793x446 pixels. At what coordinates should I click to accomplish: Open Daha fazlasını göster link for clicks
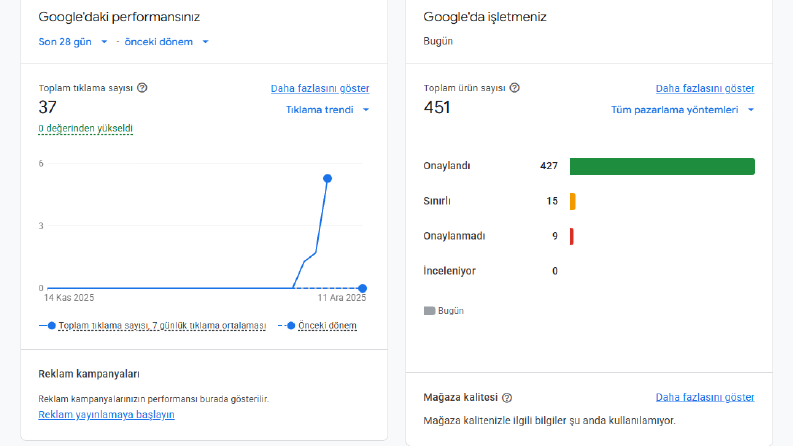(x=320, y=88)
